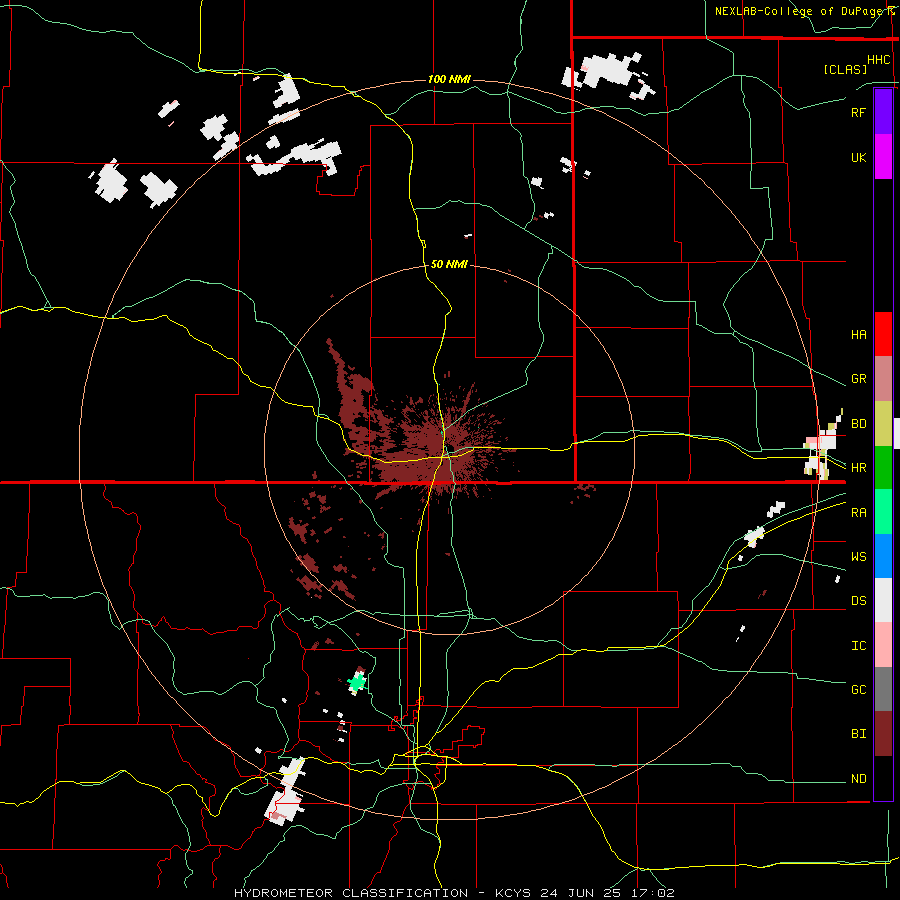The width and height of the screenshot is (900, 900).
Task: Select the IC pink legend block
Action: pyautogui.click(x=883, y=645)
